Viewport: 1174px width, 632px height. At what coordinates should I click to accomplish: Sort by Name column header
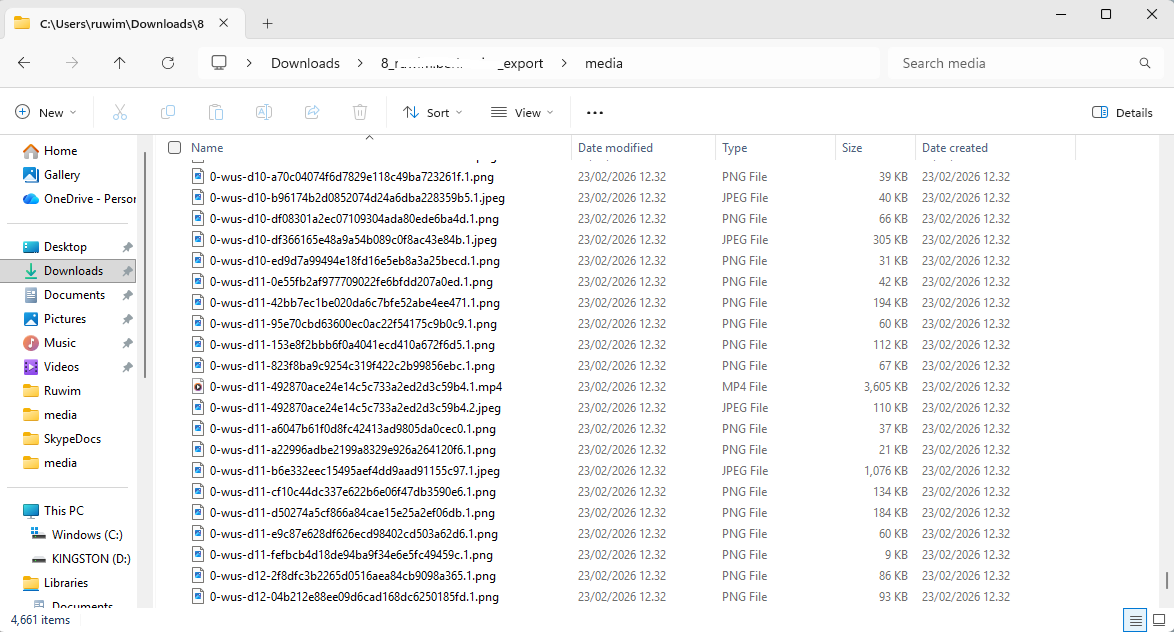[207, 148]
